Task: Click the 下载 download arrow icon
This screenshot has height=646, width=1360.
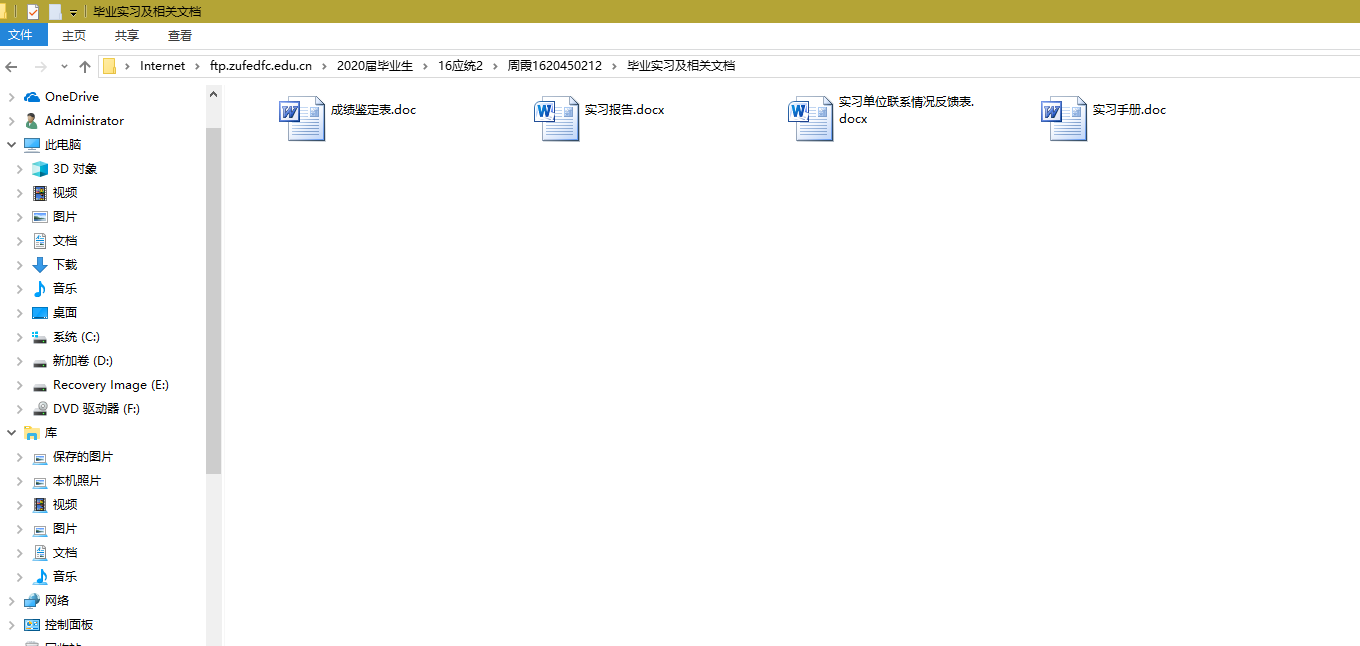Action: pyautogui.click(x=40, y=265)
